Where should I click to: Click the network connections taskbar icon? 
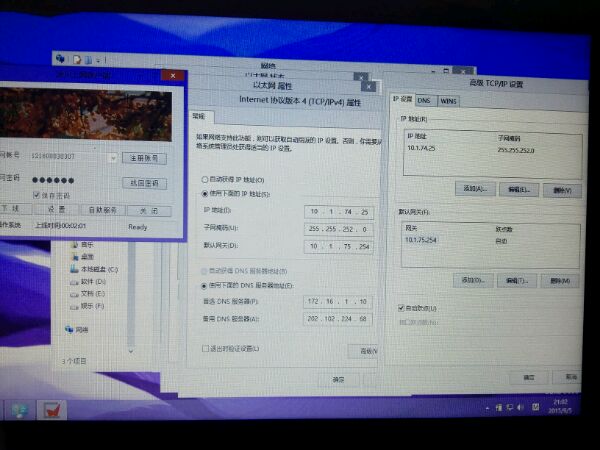(x=19, y=410)
